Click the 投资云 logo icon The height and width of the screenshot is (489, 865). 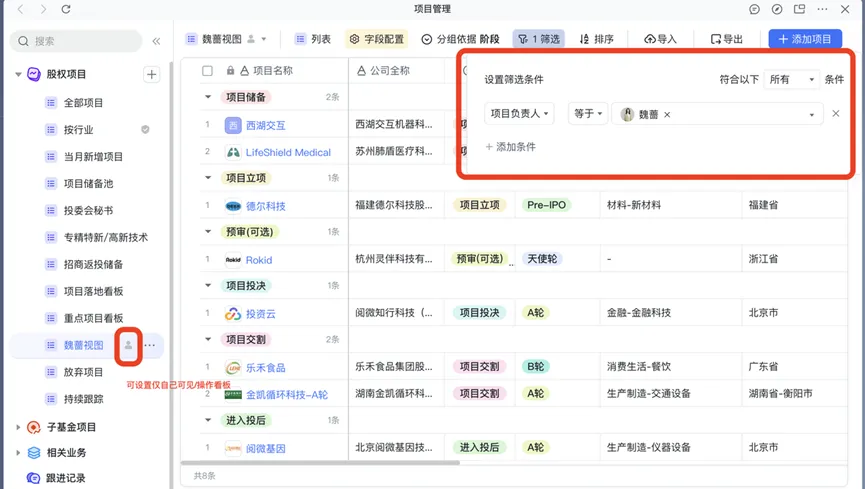click(233, 314)
